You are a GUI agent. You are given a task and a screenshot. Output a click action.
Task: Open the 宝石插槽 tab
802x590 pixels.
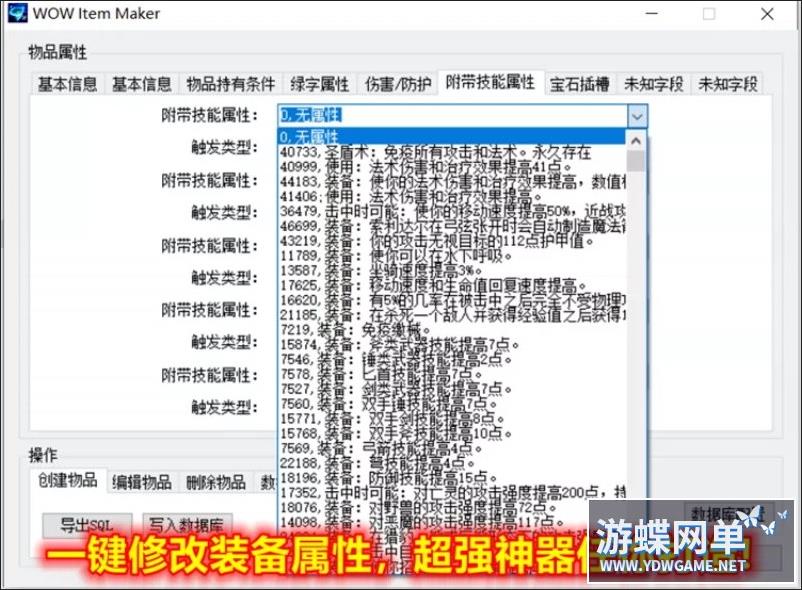tap(579, 84)
